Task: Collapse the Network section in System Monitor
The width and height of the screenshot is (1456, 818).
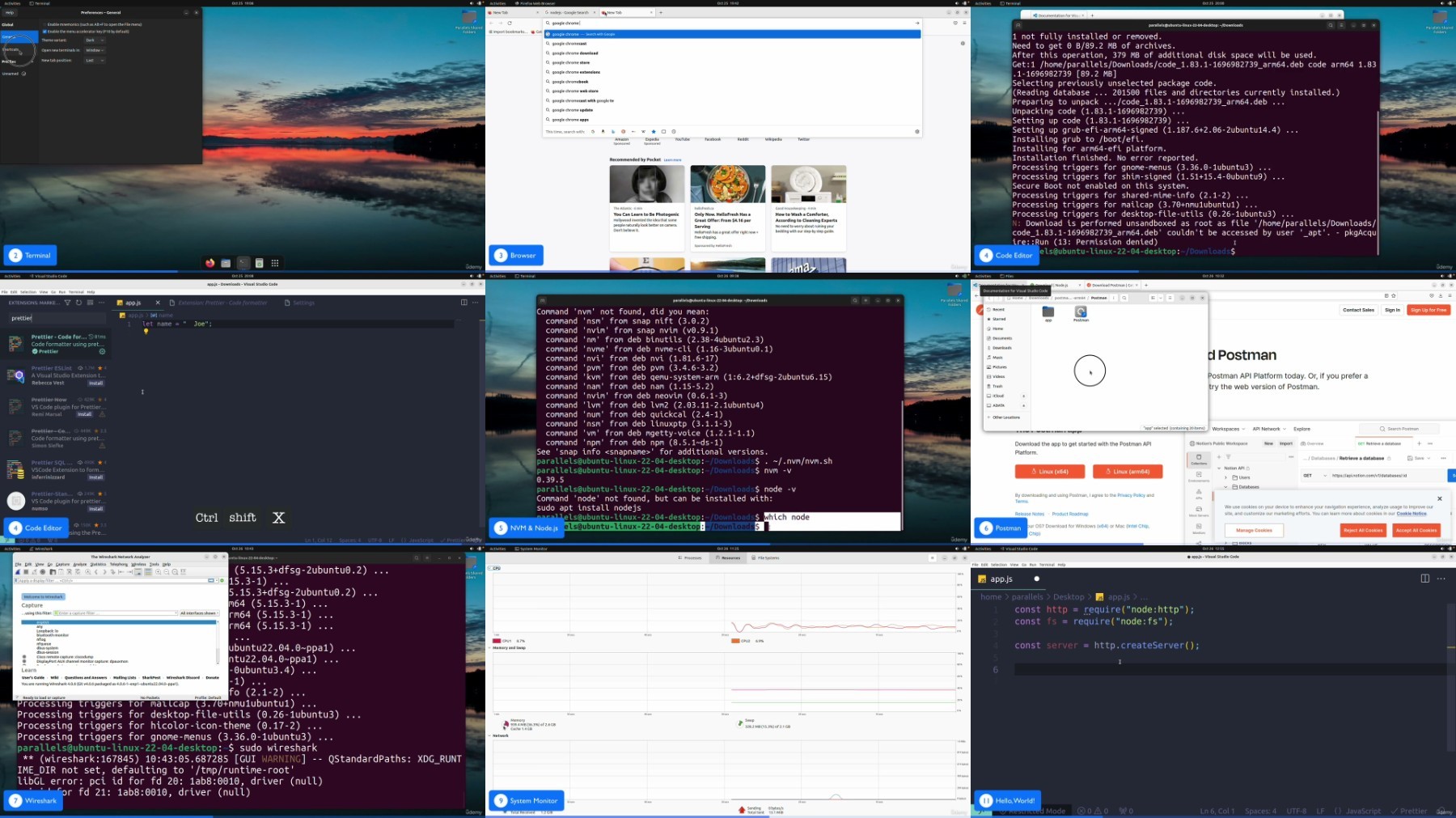Action: point(490,735)
